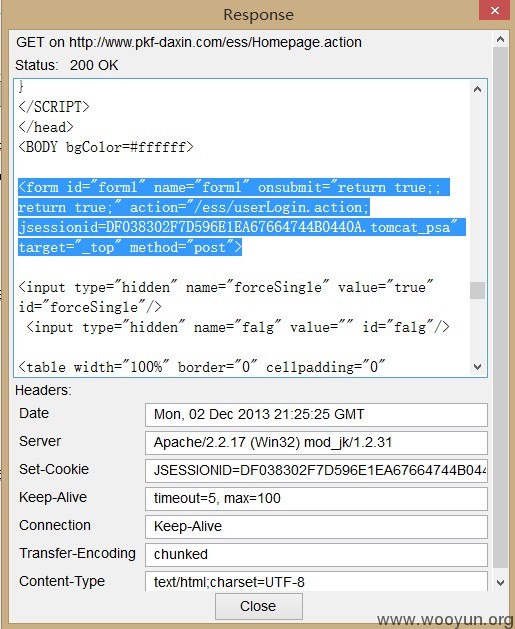Click the input hidden forceSingle line

(226, 288)
